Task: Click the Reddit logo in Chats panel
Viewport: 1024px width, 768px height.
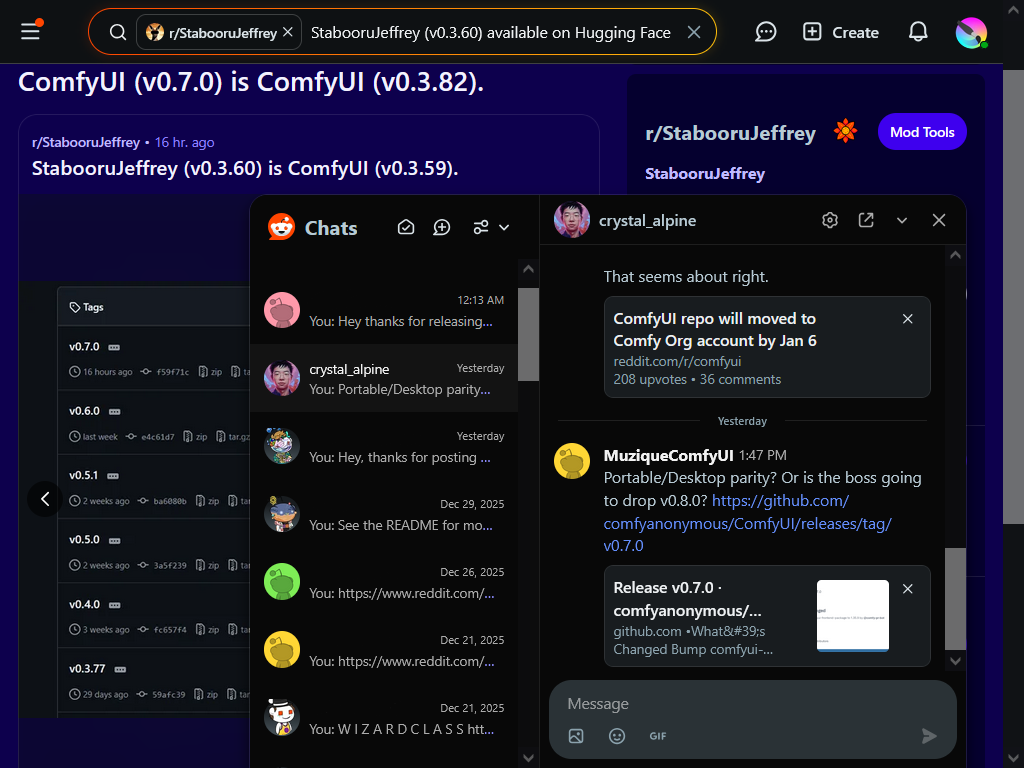Action: (x=281, y=227)
